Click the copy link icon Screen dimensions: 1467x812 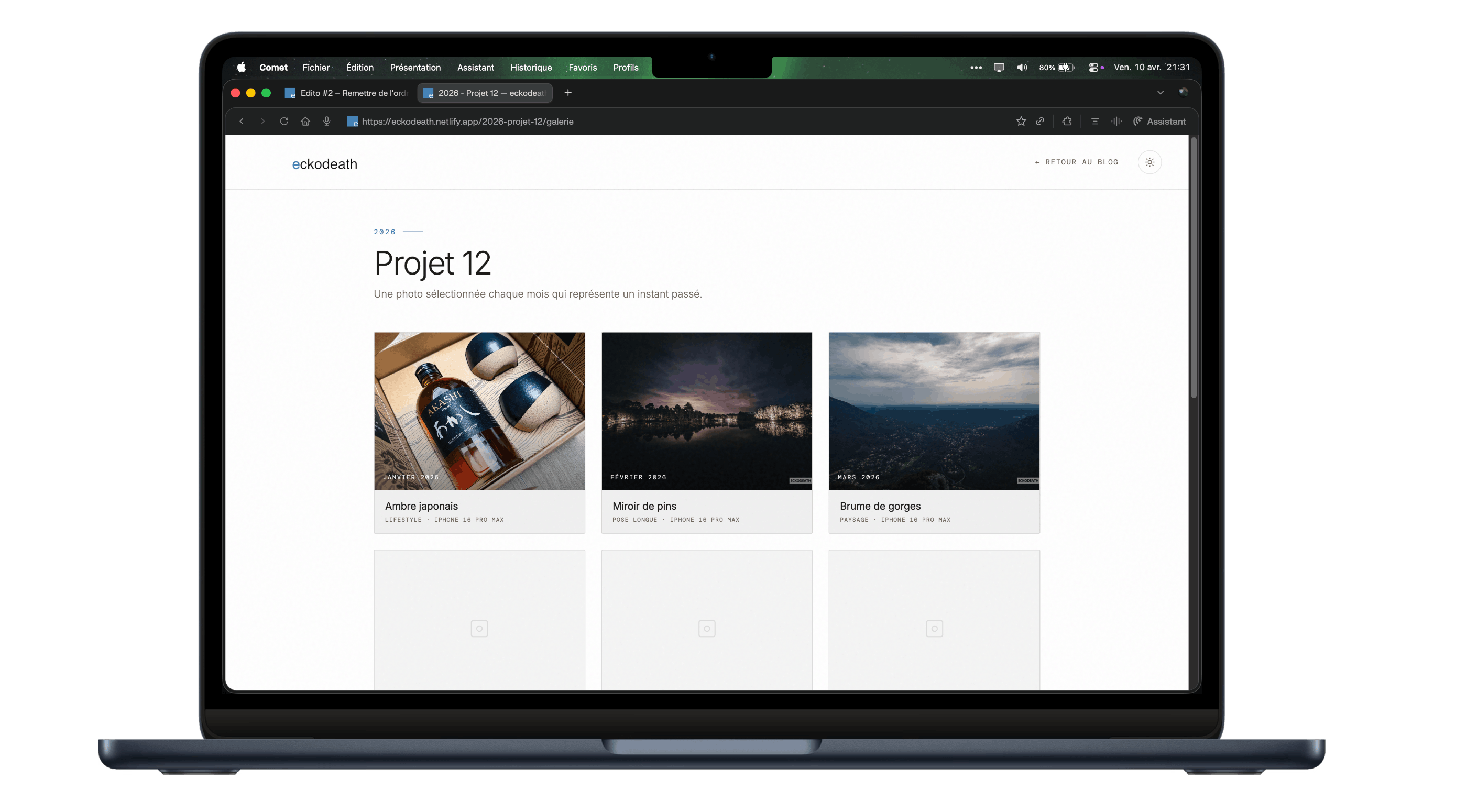[1040, 122]
